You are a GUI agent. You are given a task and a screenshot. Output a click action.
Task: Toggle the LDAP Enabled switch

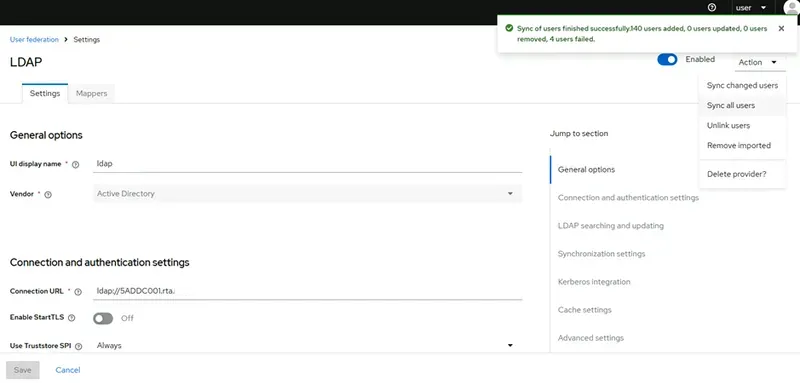(x=667, y=60)
